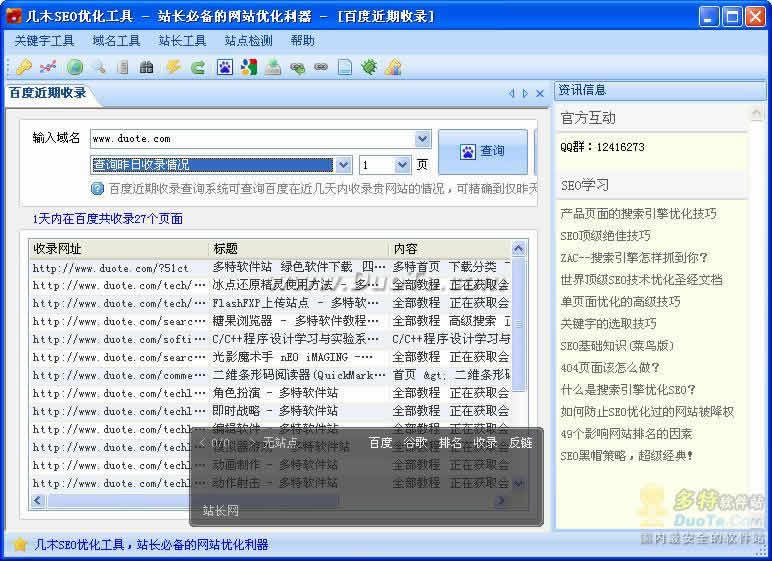
Task: Open link 404页面该怎么做?
Action: [610, 367]
